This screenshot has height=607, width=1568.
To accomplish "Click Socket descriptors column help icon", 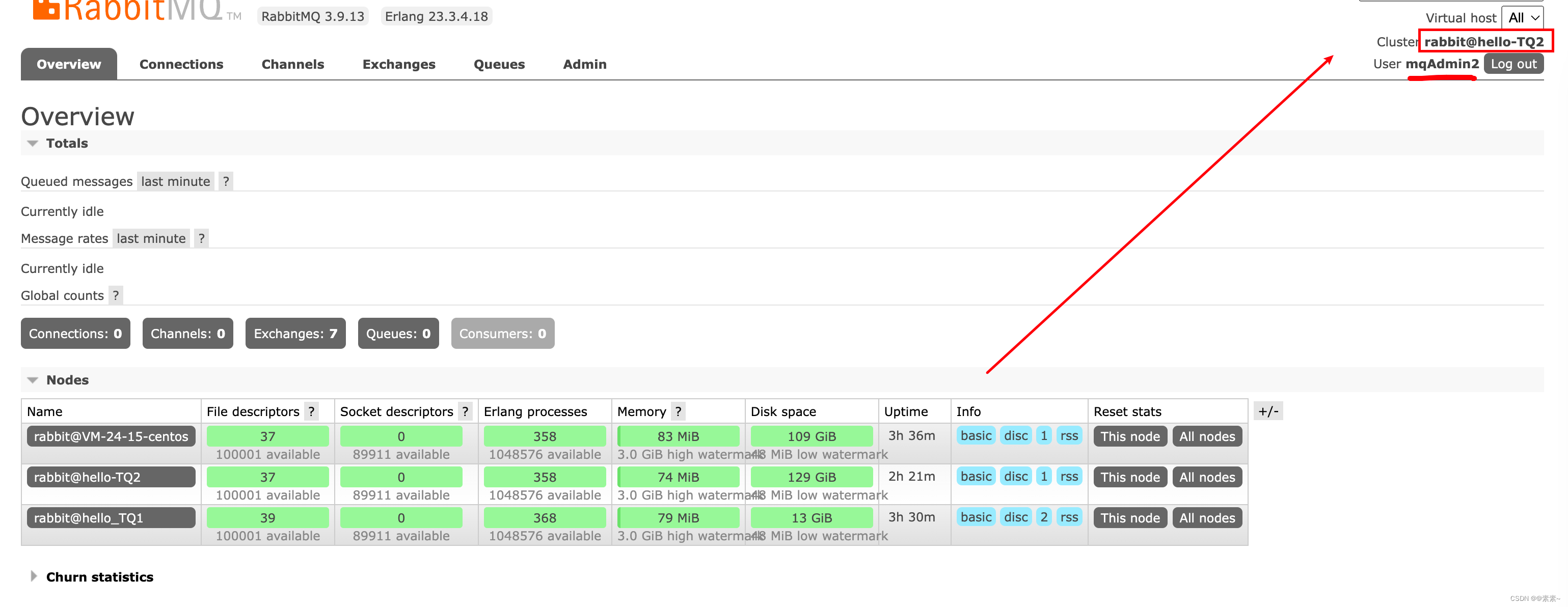I will click(x=465, y=412).
